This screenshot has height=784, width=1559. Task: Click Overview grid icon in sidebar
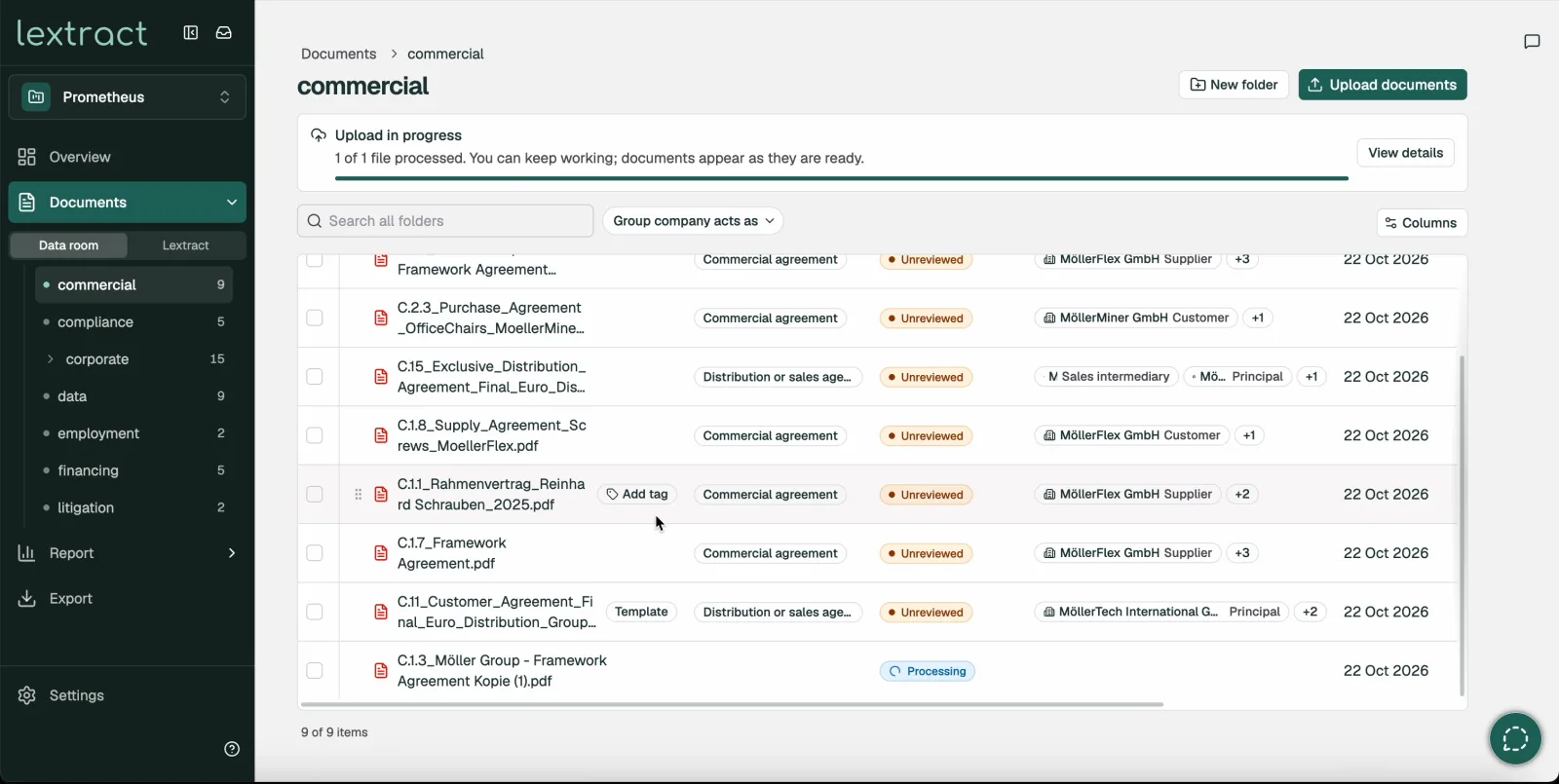27,157
